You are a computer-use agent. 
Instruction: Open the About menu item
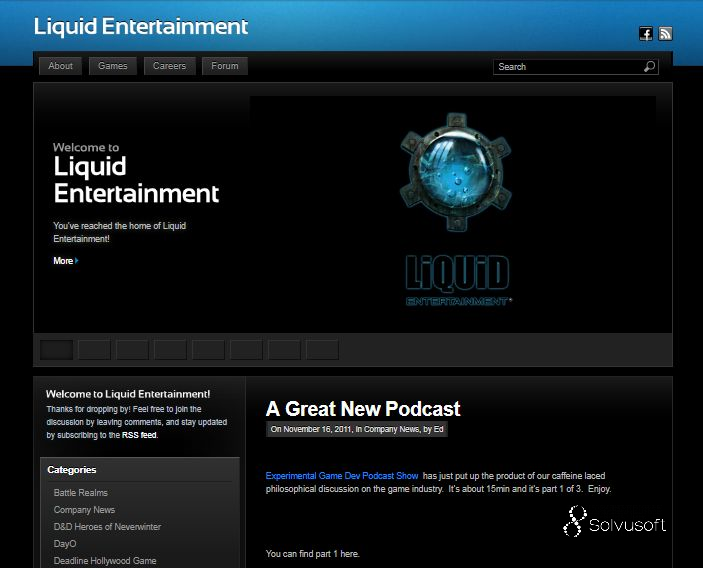(61, 66)
